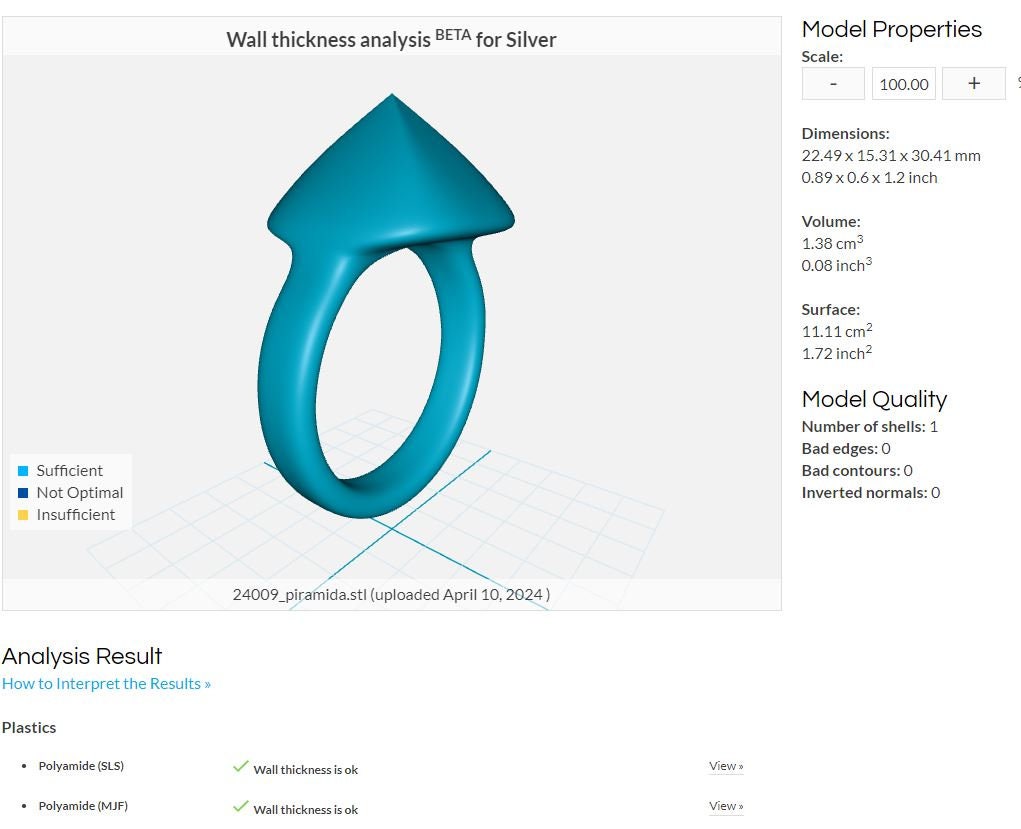Select the 24009_piramida.stl filename caption
This screenshot has height=829, width=1021.
point(300,595)
